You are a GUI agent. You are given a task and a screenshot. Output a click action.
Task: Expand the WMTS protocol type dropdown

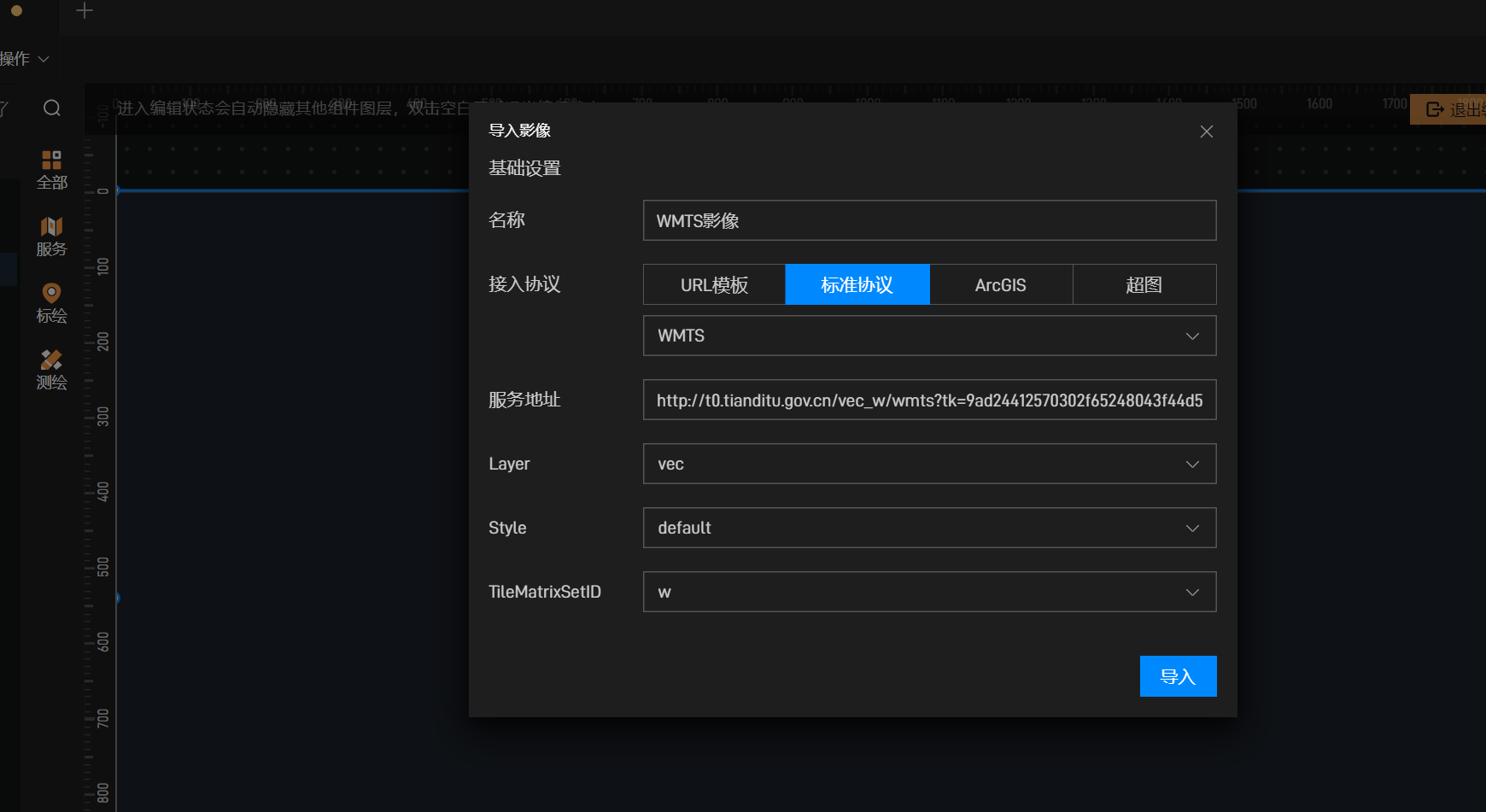[929, 336]
